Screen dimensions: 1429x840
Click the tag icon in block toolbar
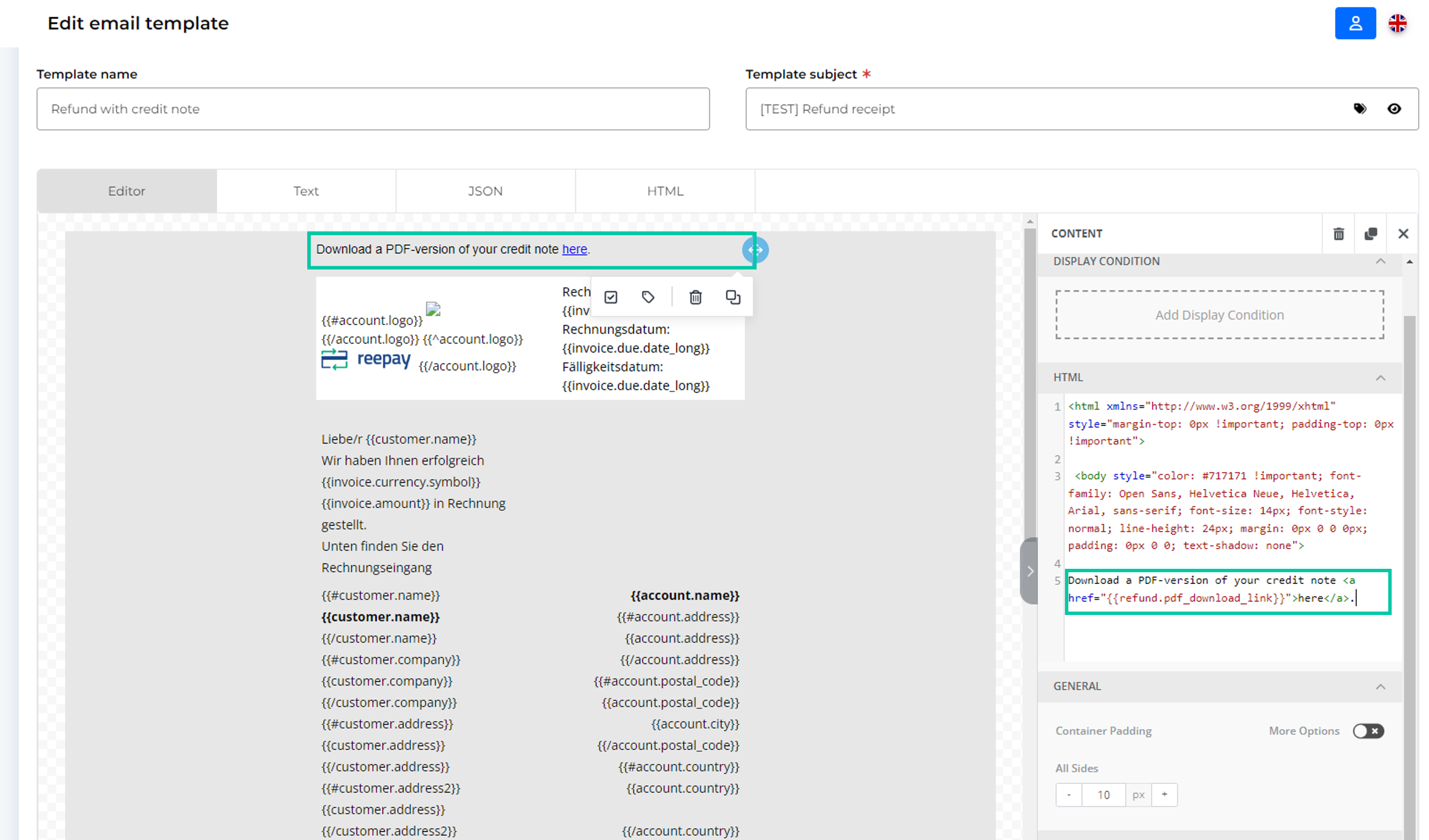click(648, 297)
